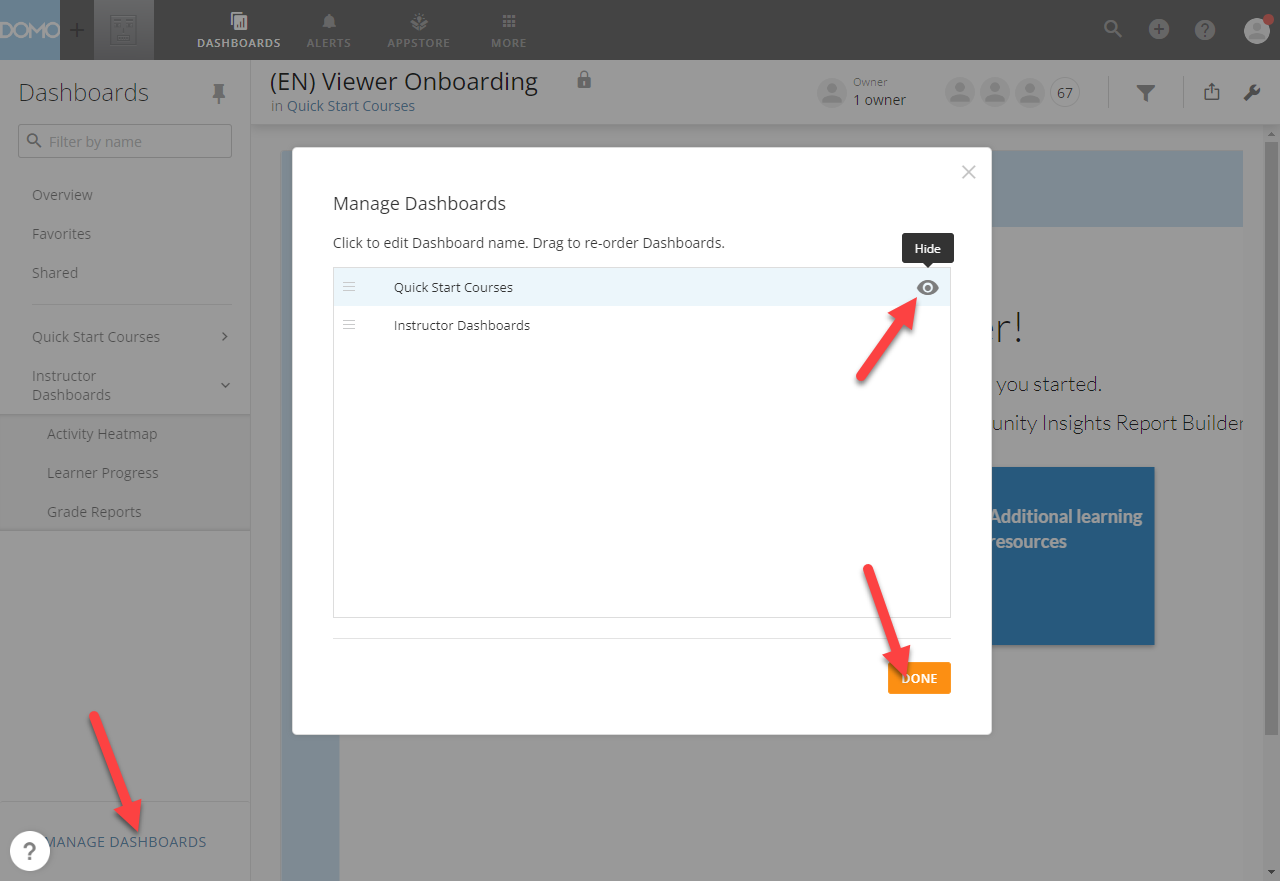The image size is (1280, 881).
Task: Click the DONE button
Action: click(x=918, y=677)
